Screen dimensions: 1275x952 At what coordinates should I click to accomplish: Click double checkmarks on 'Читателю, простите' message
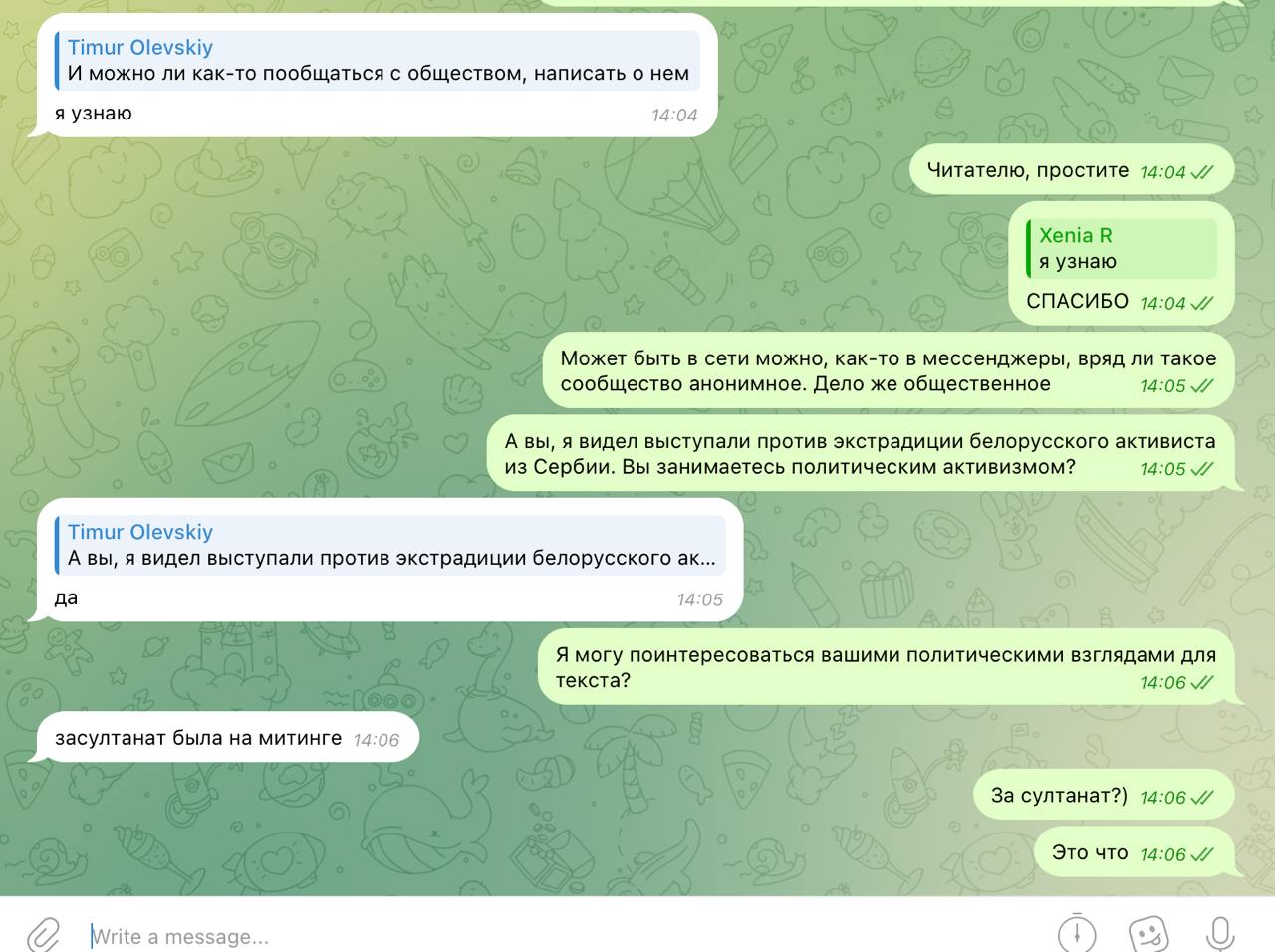click(1202, 171)
